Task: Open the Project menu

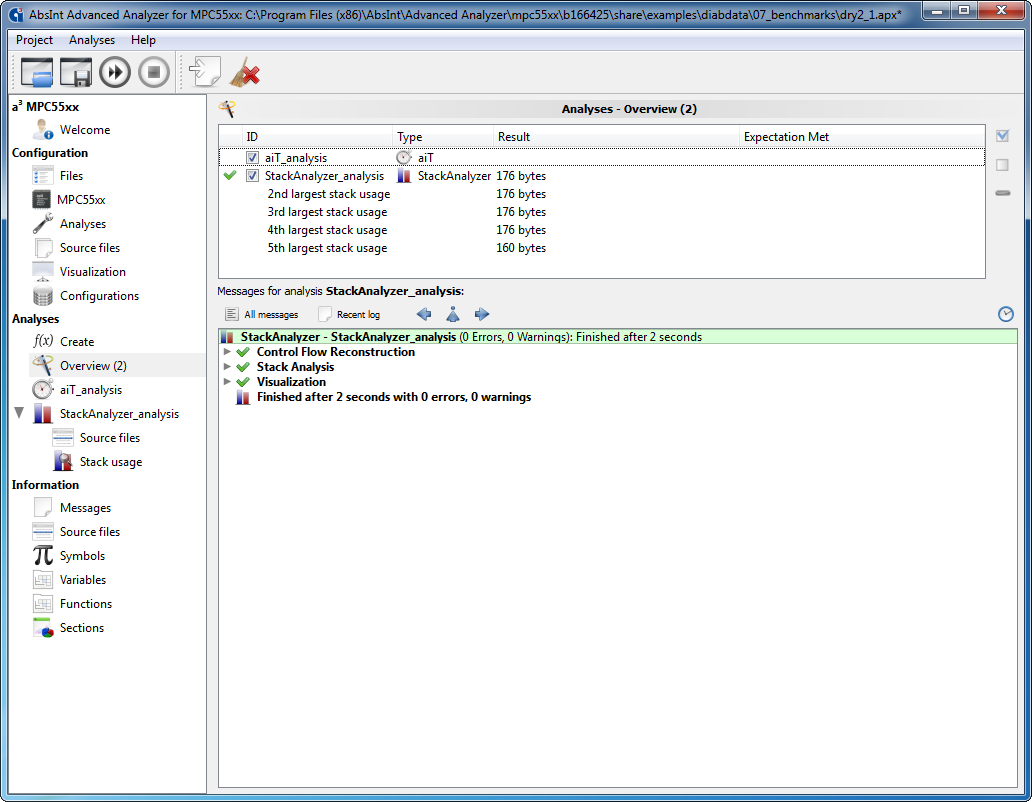Action: (x=34, y=40)
